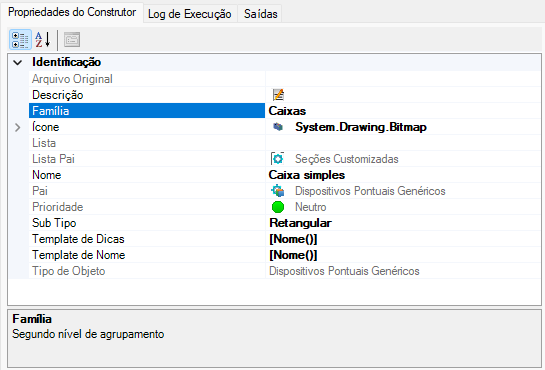Select the Identificação category header

(x=66, y=62)
